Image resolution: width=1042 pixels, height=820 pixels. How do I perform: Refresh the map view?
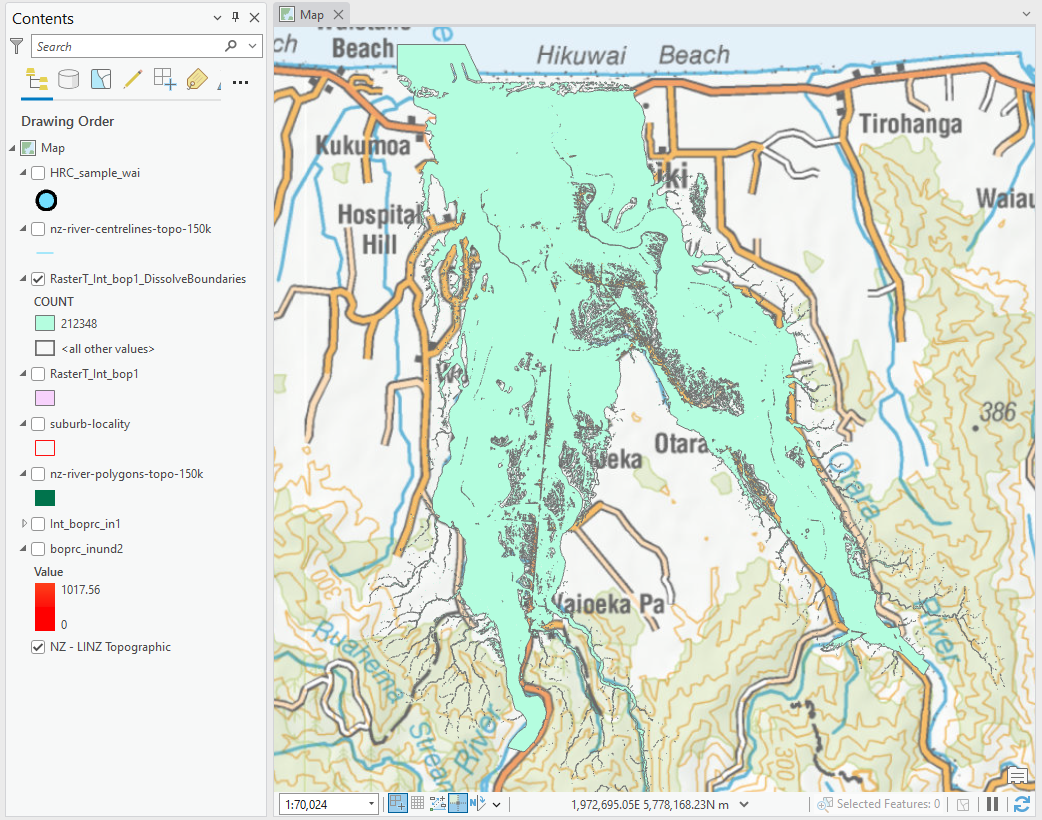coord(1021,804)
